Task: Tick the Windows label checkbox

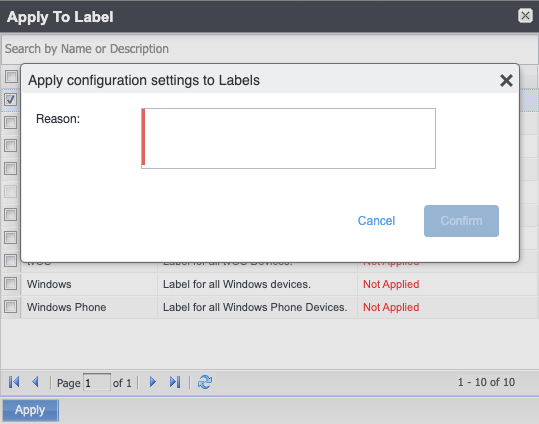Action: coord(11,284)
